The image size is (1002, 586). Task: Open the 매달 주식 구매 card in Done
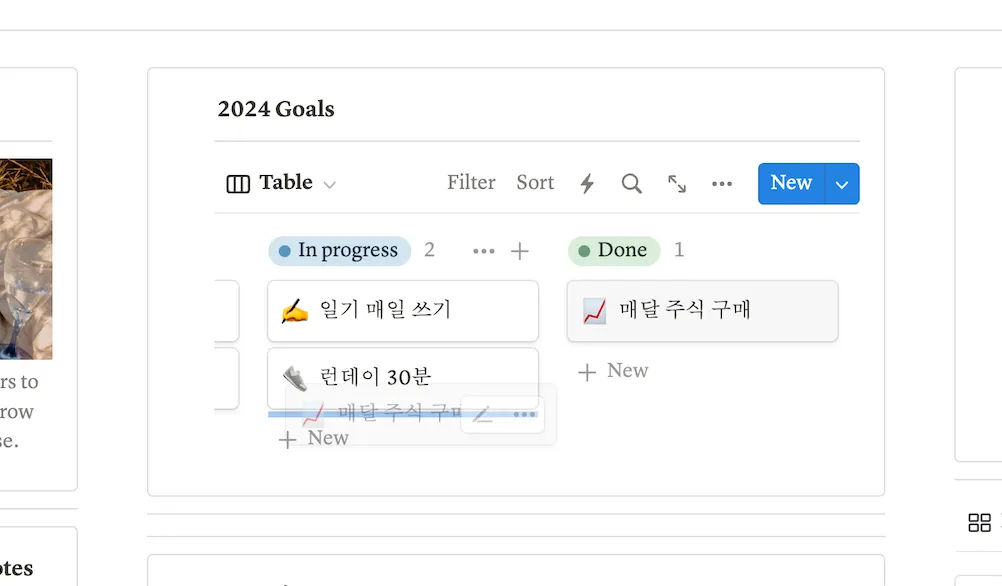tap(702, 311)
